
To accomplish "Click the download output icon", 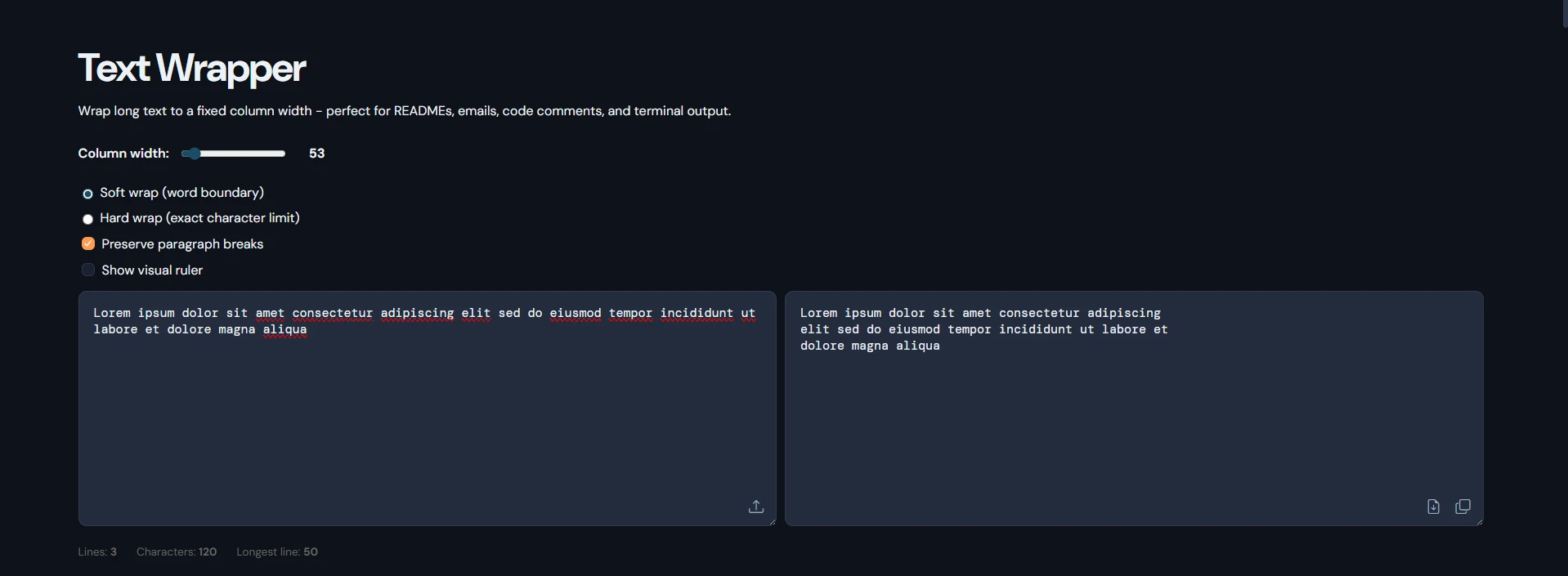I will point(1433,507).
